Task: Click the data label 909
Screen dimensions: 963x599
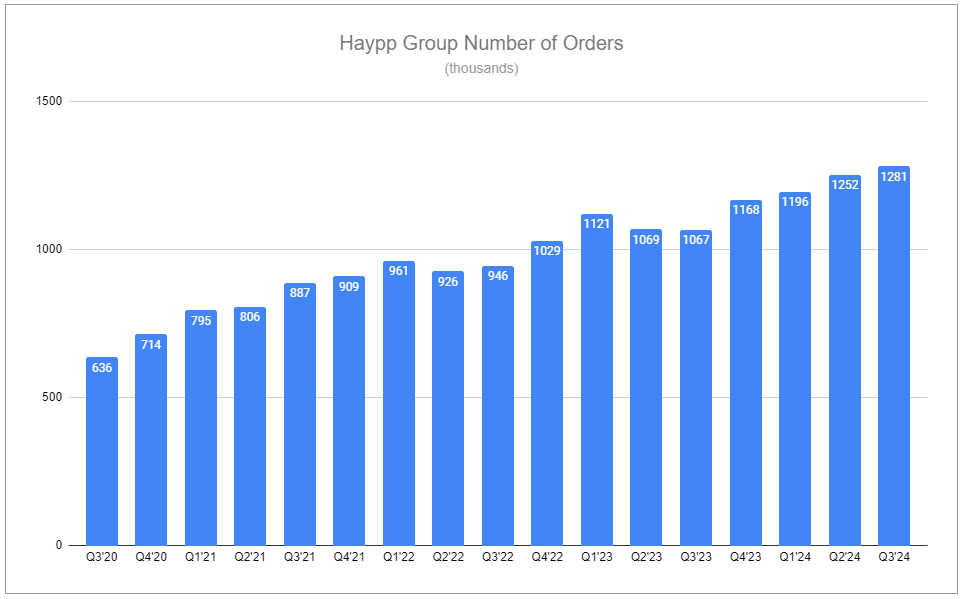Action: click(x=349, y=286)
